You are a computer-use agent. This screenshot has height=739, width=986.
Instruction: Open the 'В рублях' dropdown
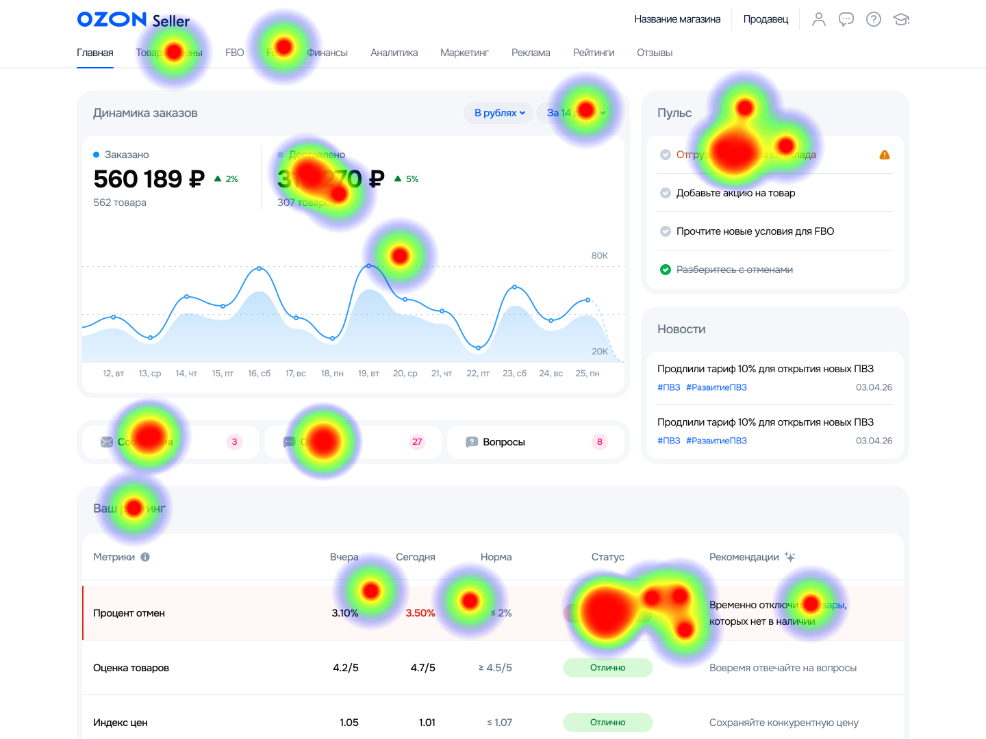tap(499, 113)
